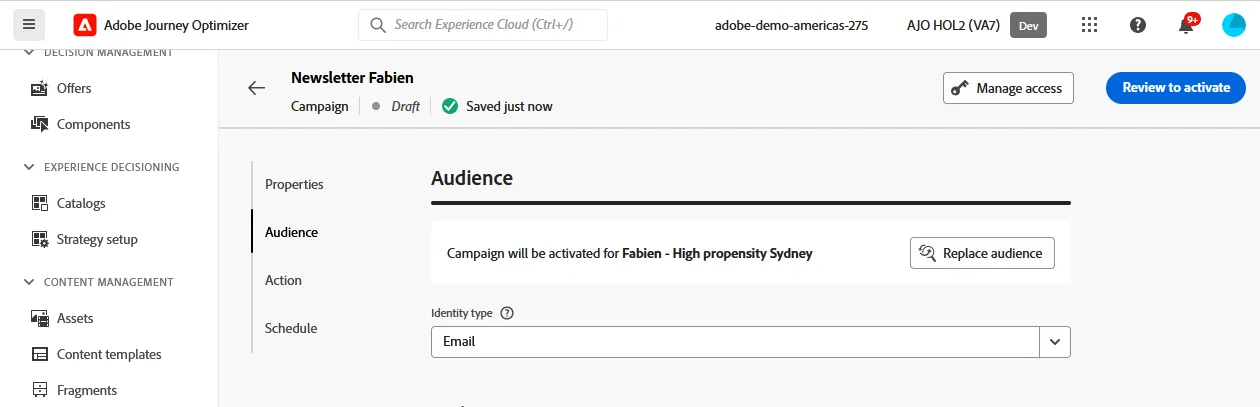Screen dimensions: 1260x407
Task: Click the Dev sandbox badge
Action: 1028,25
